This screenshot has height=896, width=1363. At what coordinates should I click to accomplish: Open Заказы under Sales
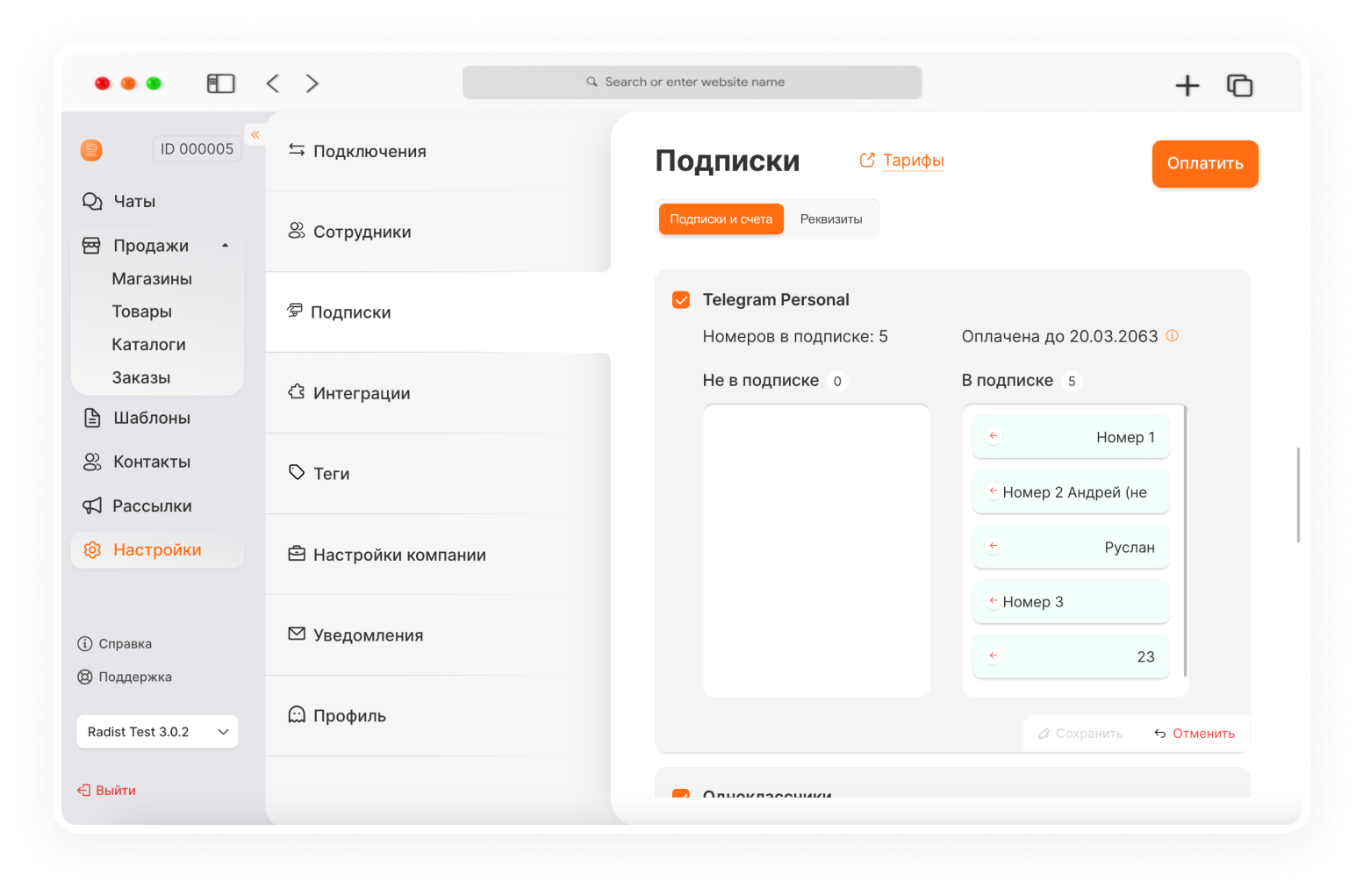(141, 378)
